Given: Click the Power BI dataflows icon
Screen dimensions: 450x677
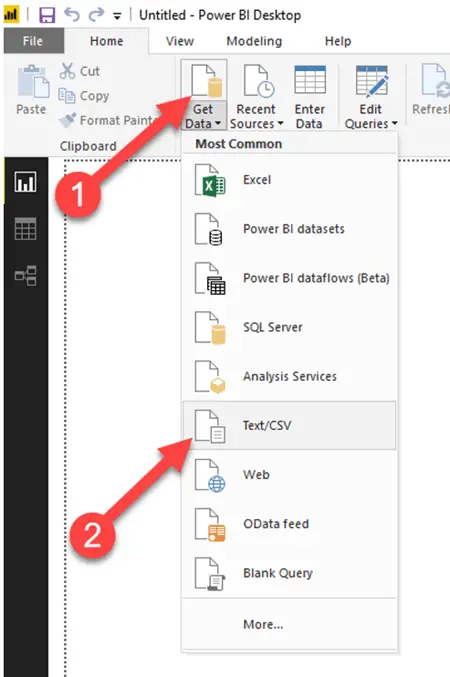Looking at the screenshot, I should point(210,279).
